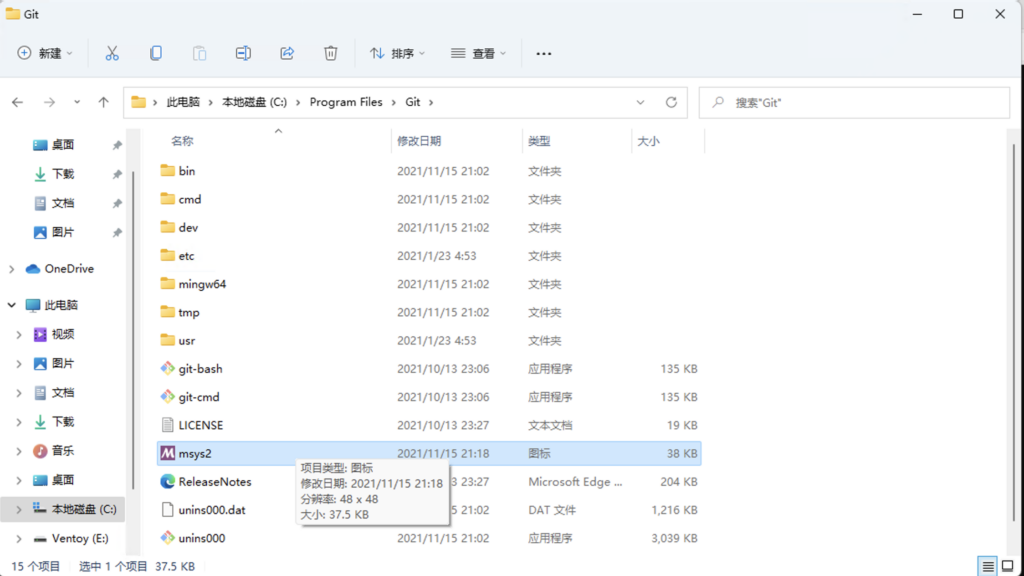This screenshot has width=1024, height=576.
Task: Select the tmp folder name
Action: tap(189, 312)
